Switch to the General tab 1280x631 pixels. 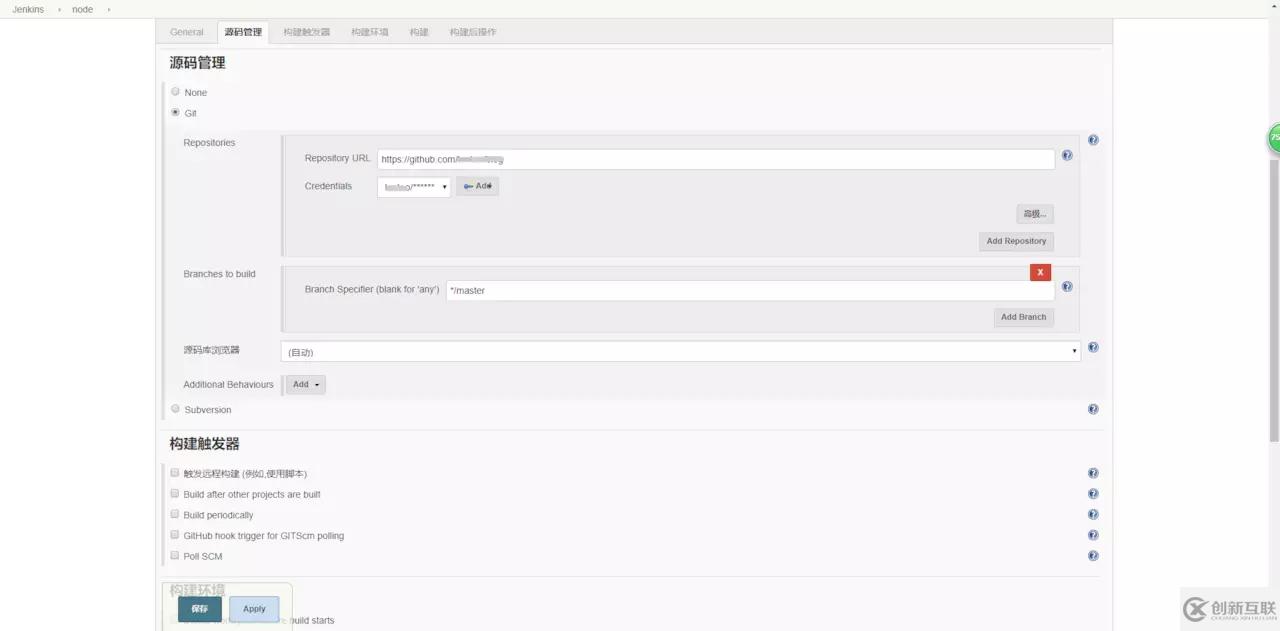pos(187,32)
